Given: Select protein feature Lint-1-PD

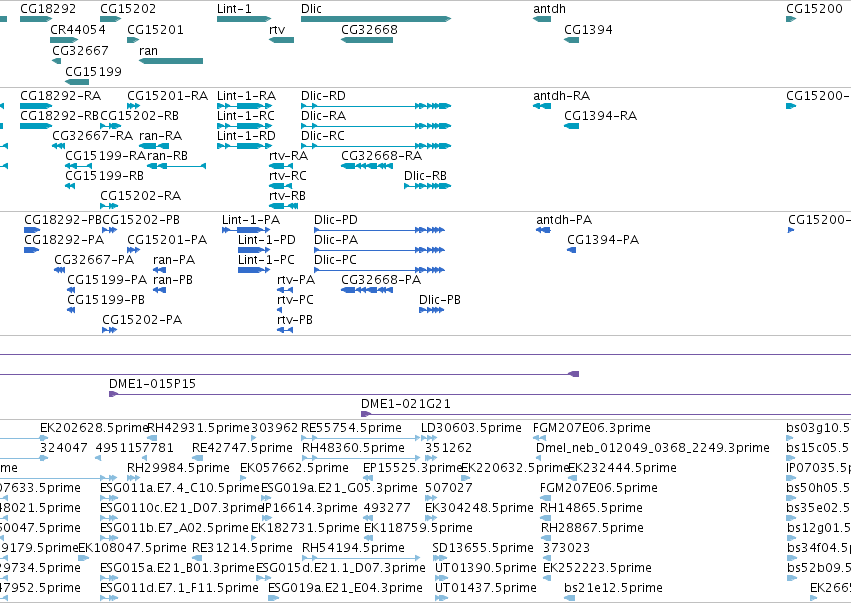Looking at the screenshot, I should click(254, 250).
